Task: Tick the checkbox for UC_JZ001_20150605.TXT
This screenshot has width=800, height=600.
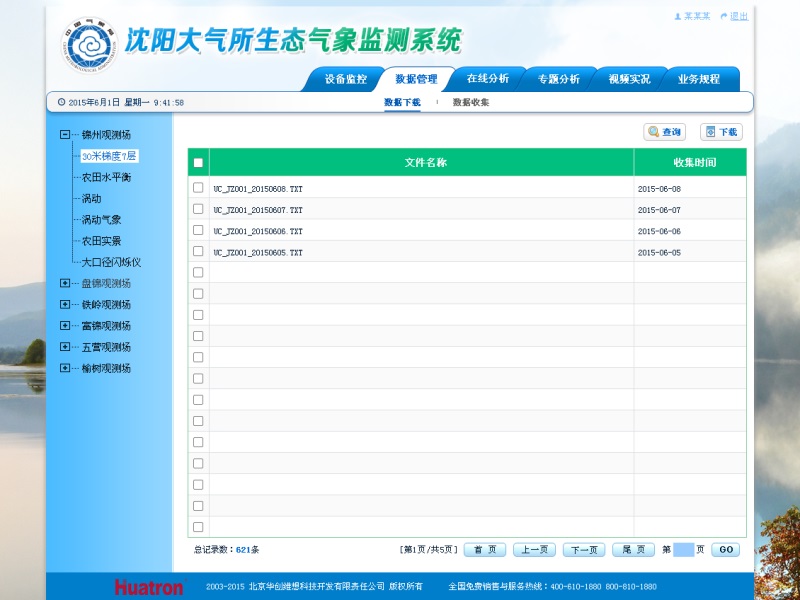Action: pyautogui.click(x=198, y=252)
